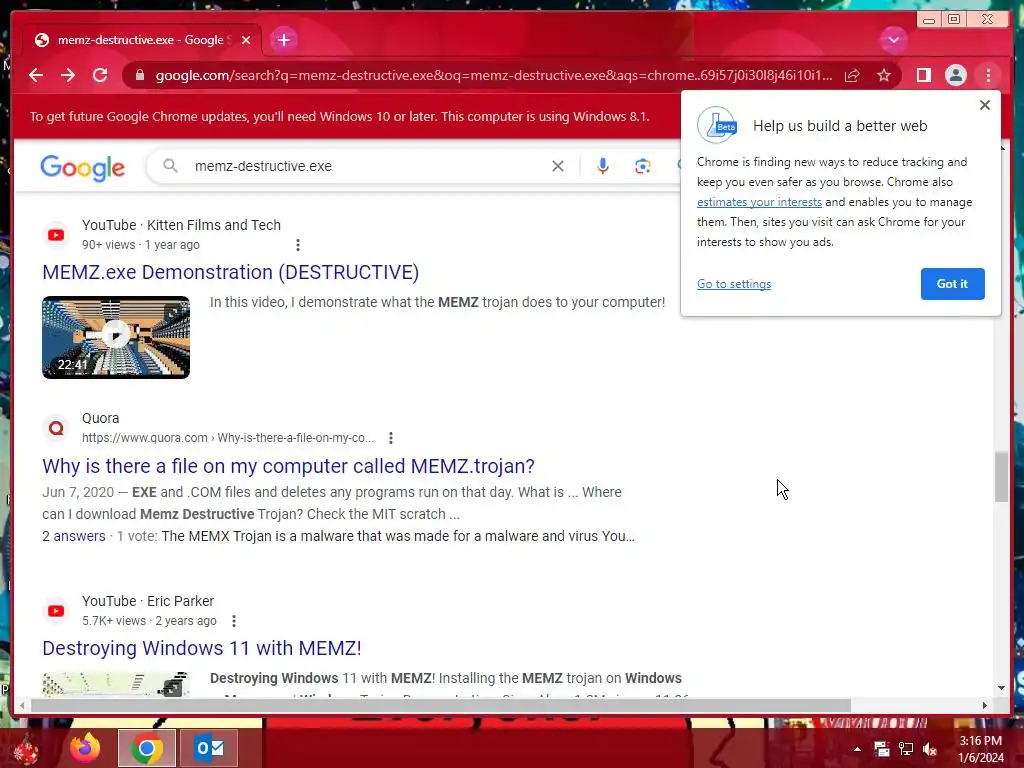1024x768 pixels.
Task: Open the Action Center flag tray icon
Action: click(x=882, y=749)
